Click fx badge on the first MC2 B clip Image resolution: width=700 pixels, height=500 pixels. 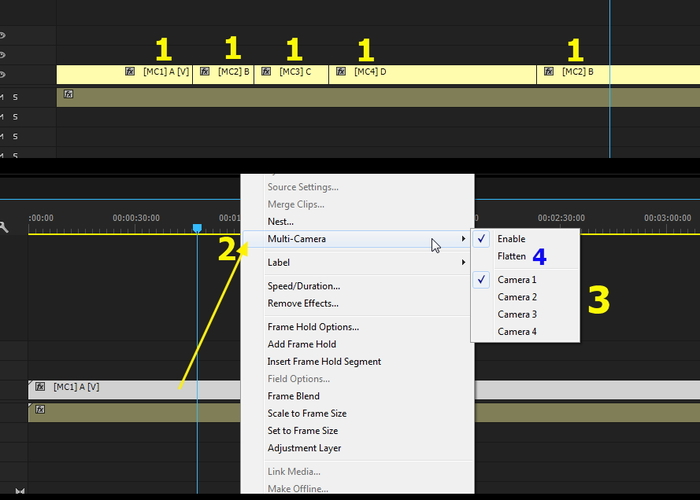(205, 72)
